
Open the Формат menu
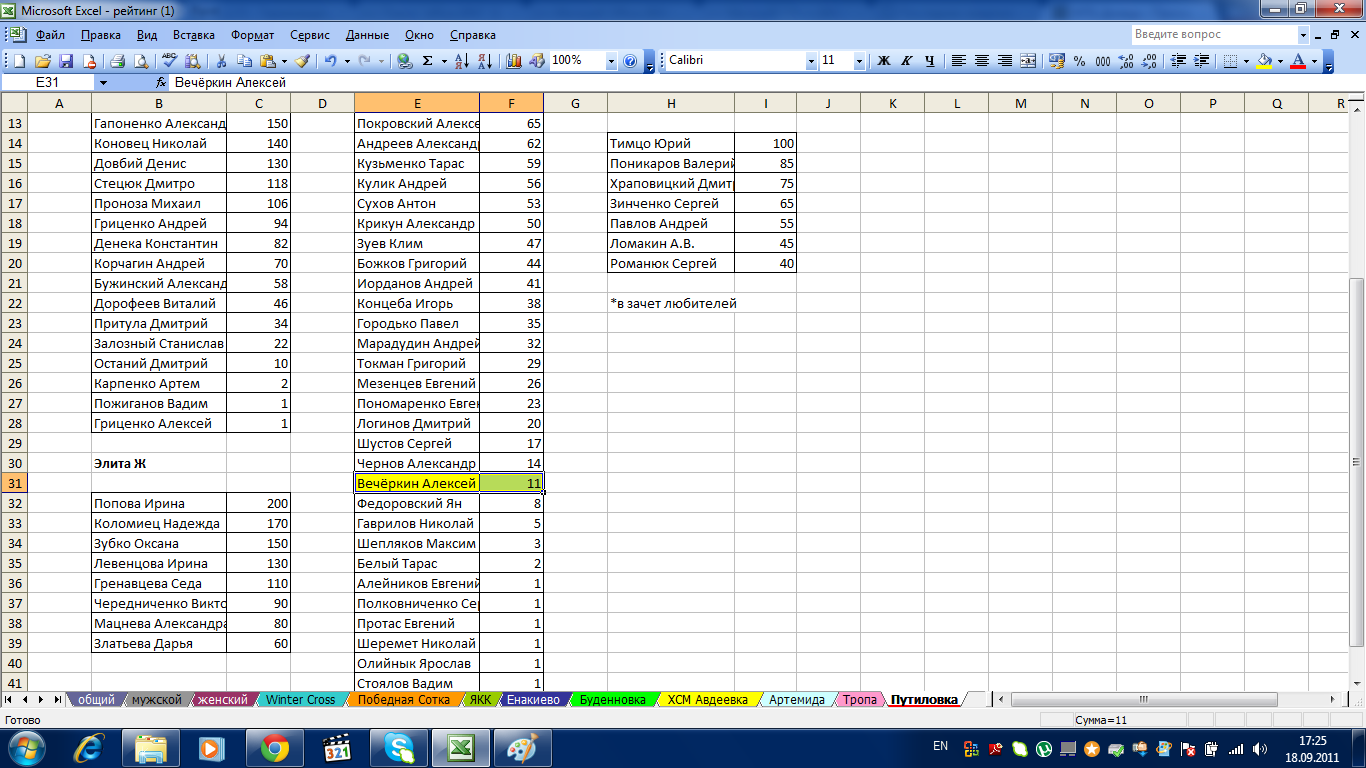(x=253, y=35)
